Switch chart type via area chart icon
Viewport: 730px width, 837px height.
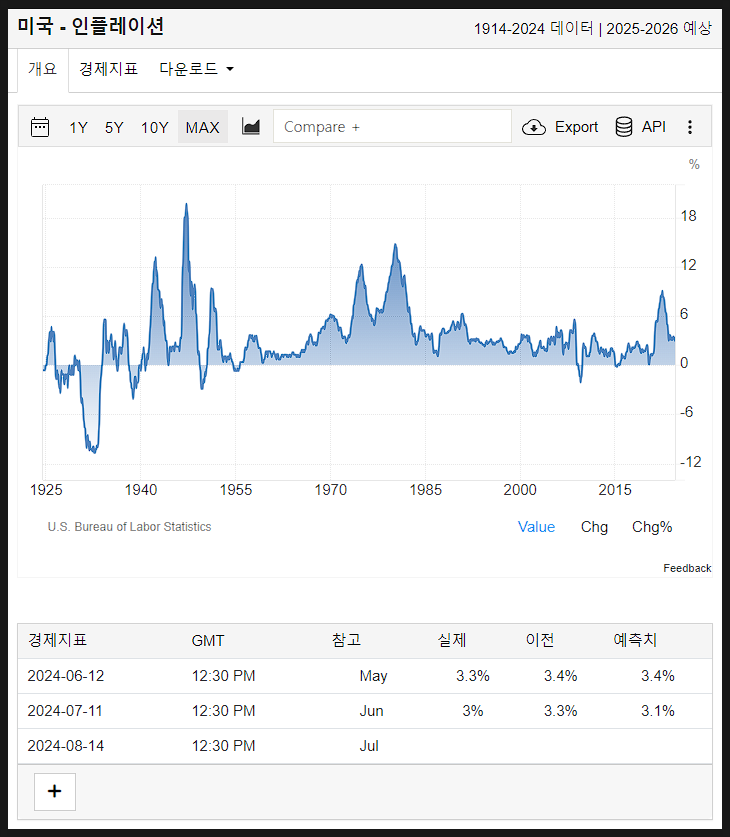click(x=251, y=127)
